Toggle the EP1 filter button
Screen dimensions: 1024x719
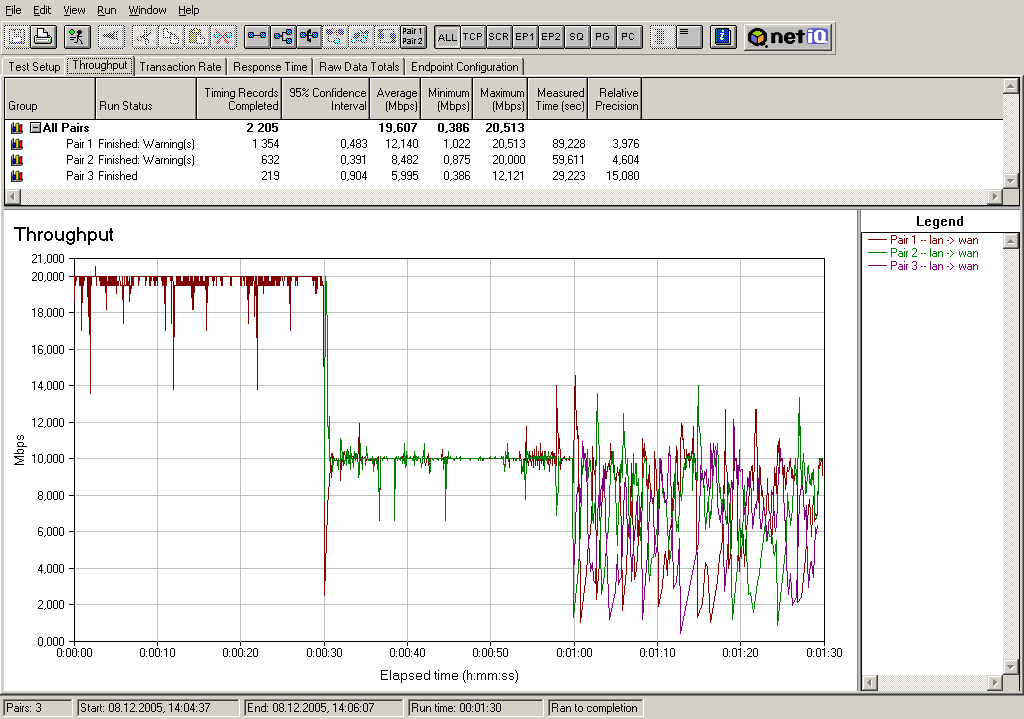(525, 37)
